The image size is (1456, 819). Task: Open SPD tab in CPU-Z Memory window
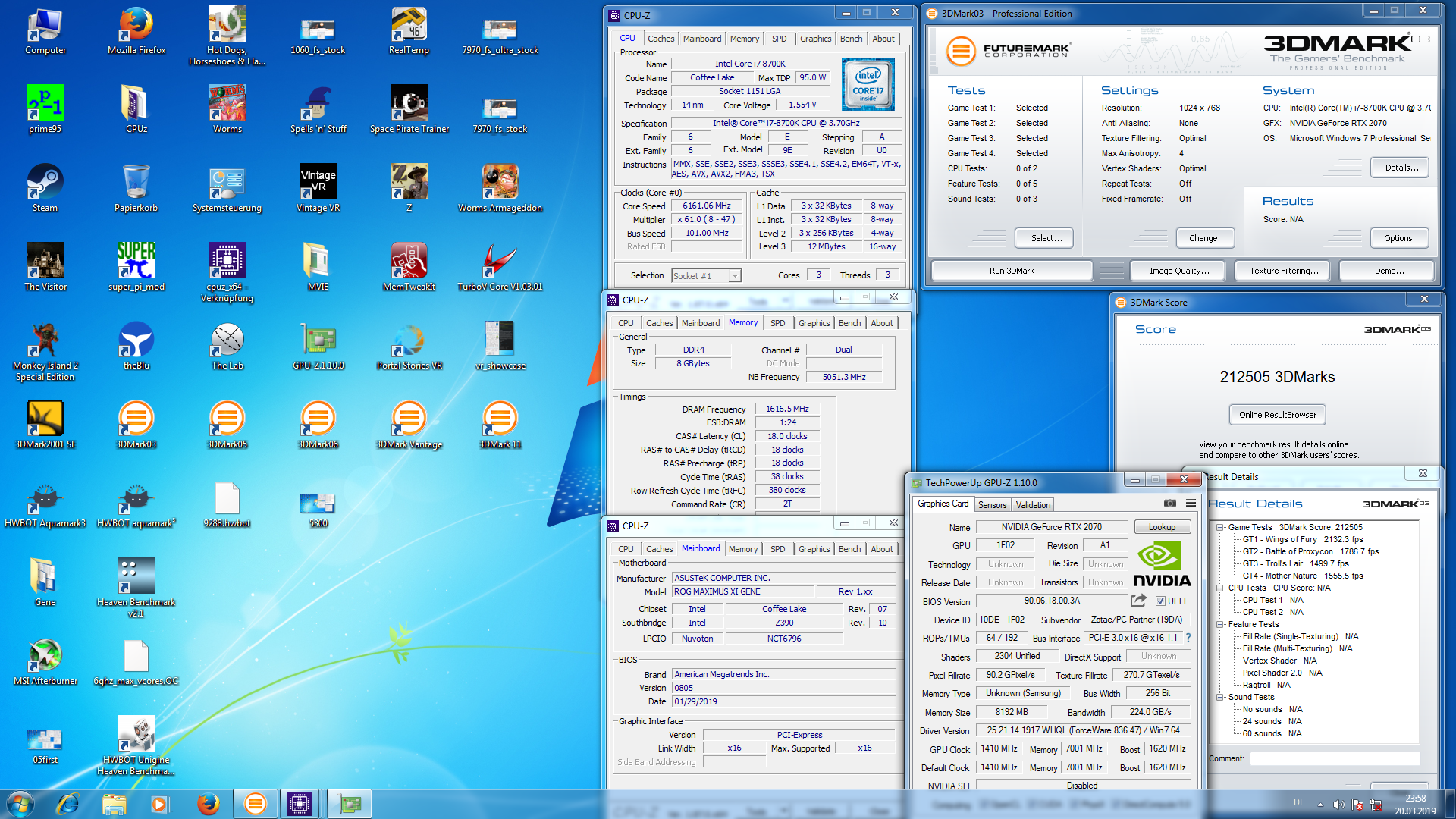777,323
